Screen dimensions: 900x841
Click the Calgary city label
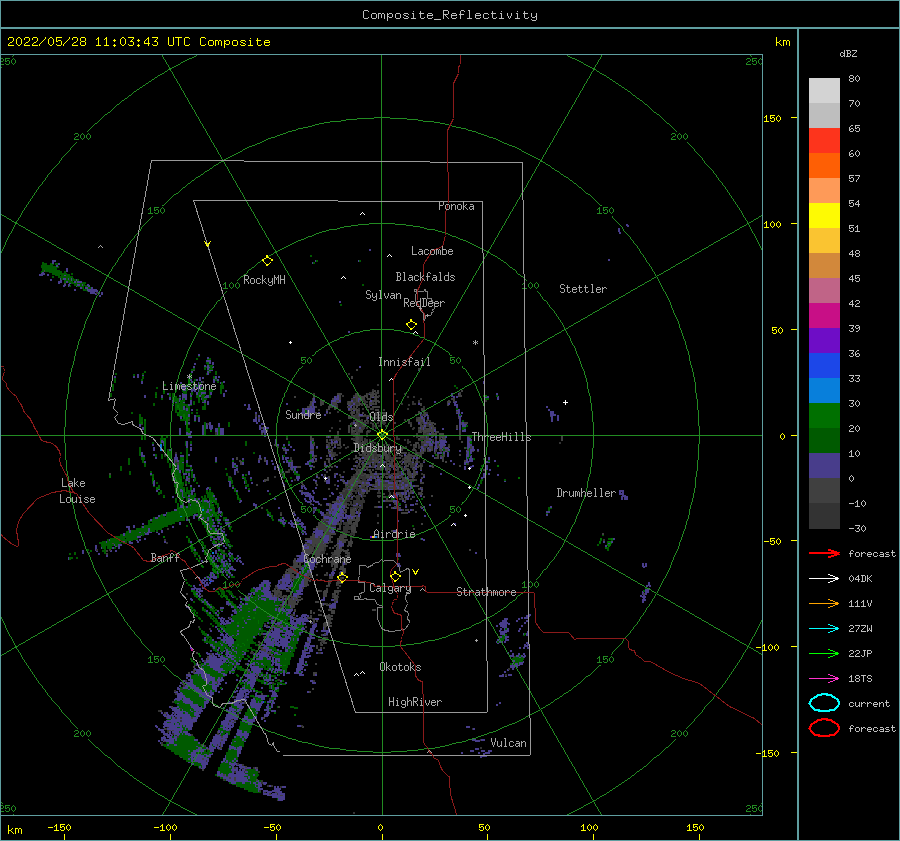point(390,588)
